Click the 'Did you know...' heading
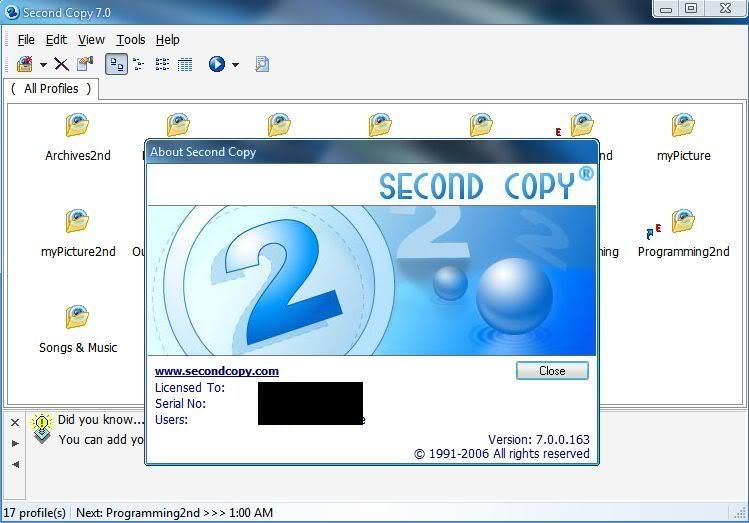Image resolution: width=749 pixels, height=523 pixels. click(x=101, y=420)
